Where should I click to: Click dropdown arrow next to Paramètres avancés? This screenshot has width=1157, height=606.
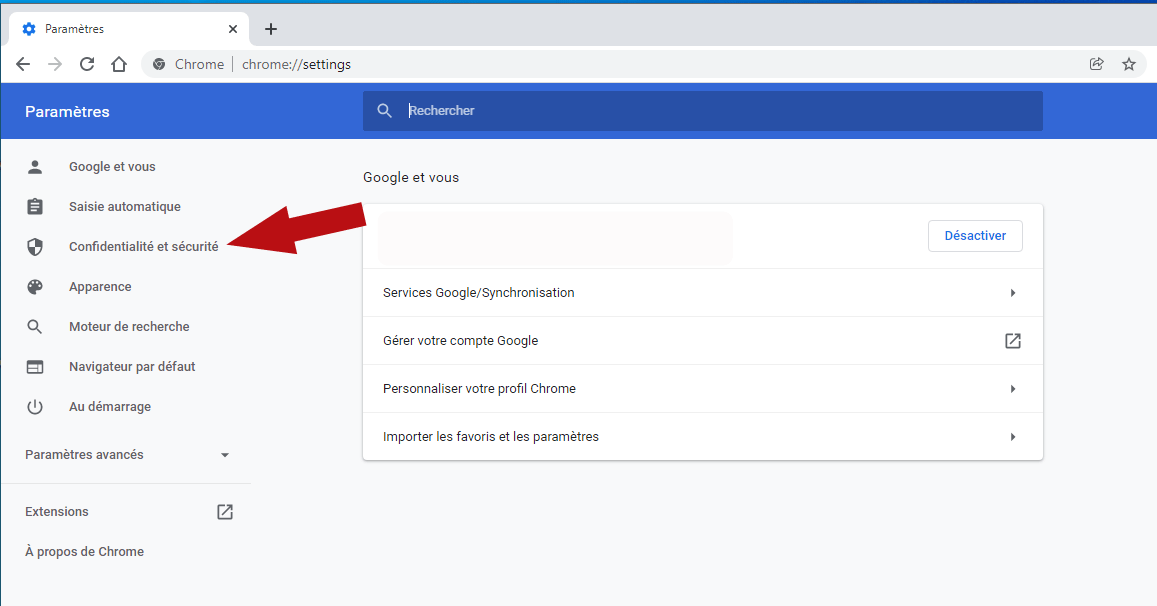225,455
